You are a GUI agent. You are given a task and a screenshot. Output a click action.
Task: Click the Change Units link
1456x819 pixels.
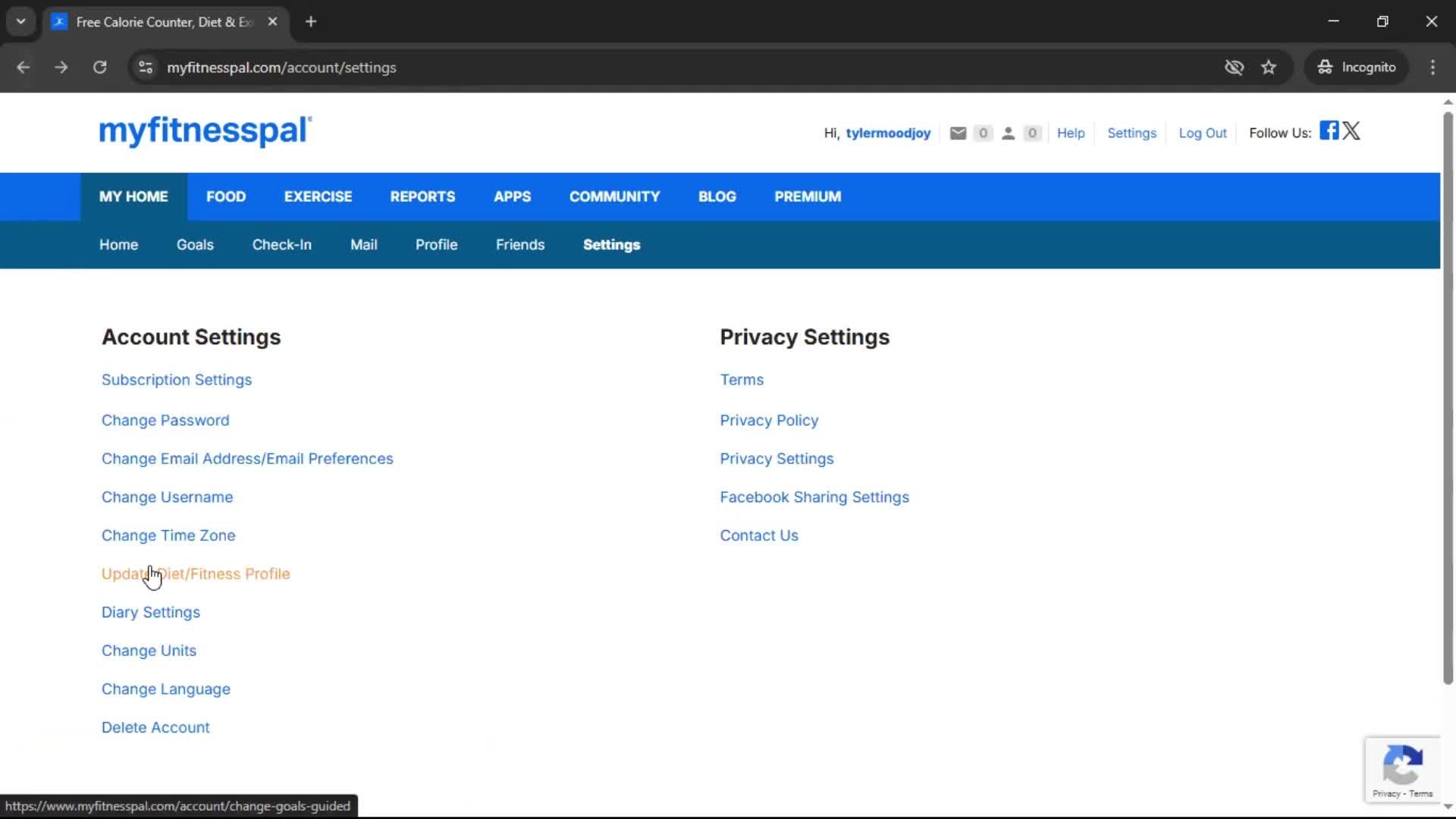click(149, 651)
